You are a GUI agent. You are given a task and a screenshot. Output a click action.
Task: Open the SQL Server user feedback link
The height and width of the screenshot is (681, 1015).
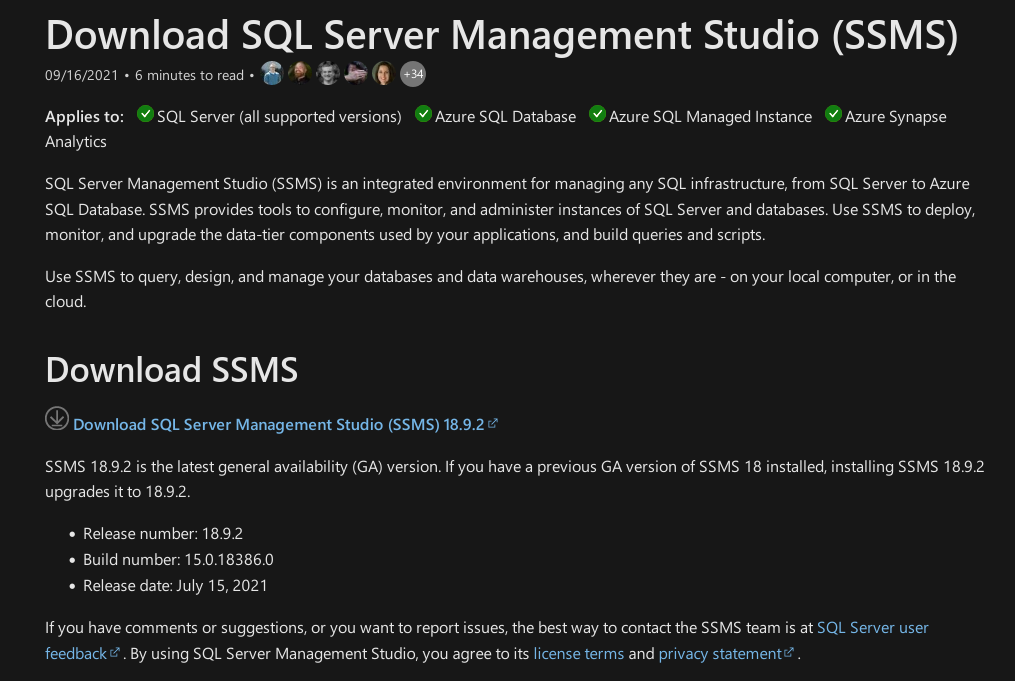(873, 628)
